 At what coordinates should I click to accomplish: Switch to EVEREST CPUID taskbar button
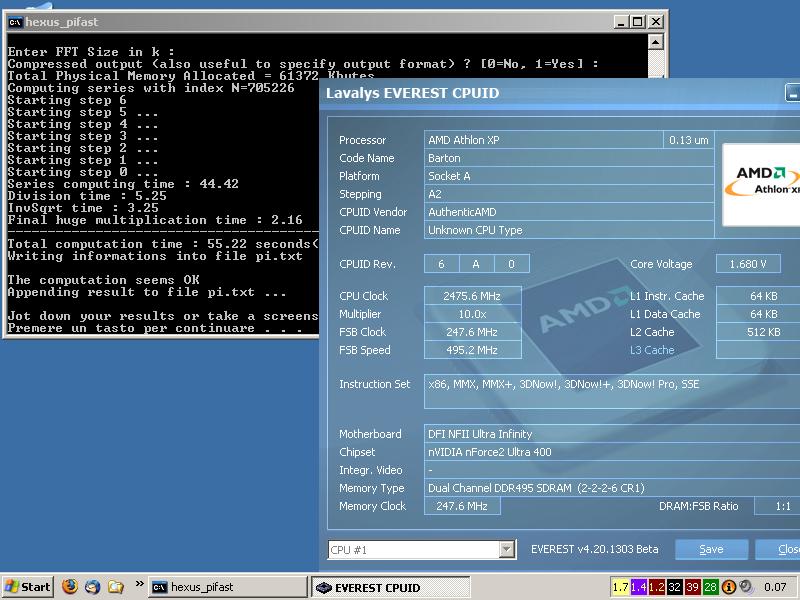point(390,587)
